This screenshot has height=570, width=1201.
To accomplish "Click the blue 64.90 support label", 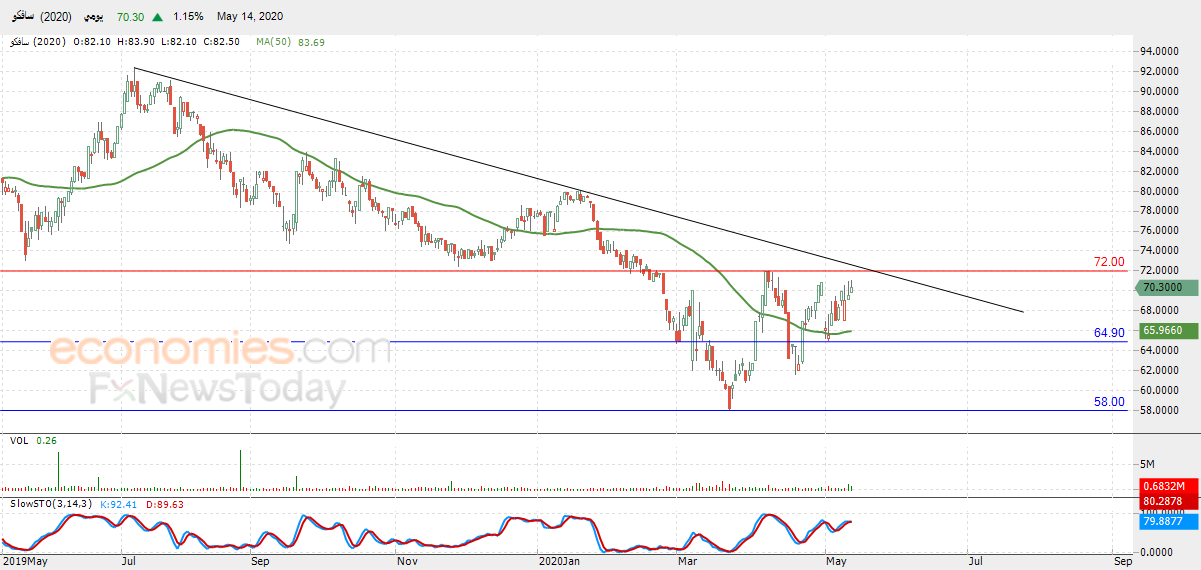I will (x=1109, y=332).
